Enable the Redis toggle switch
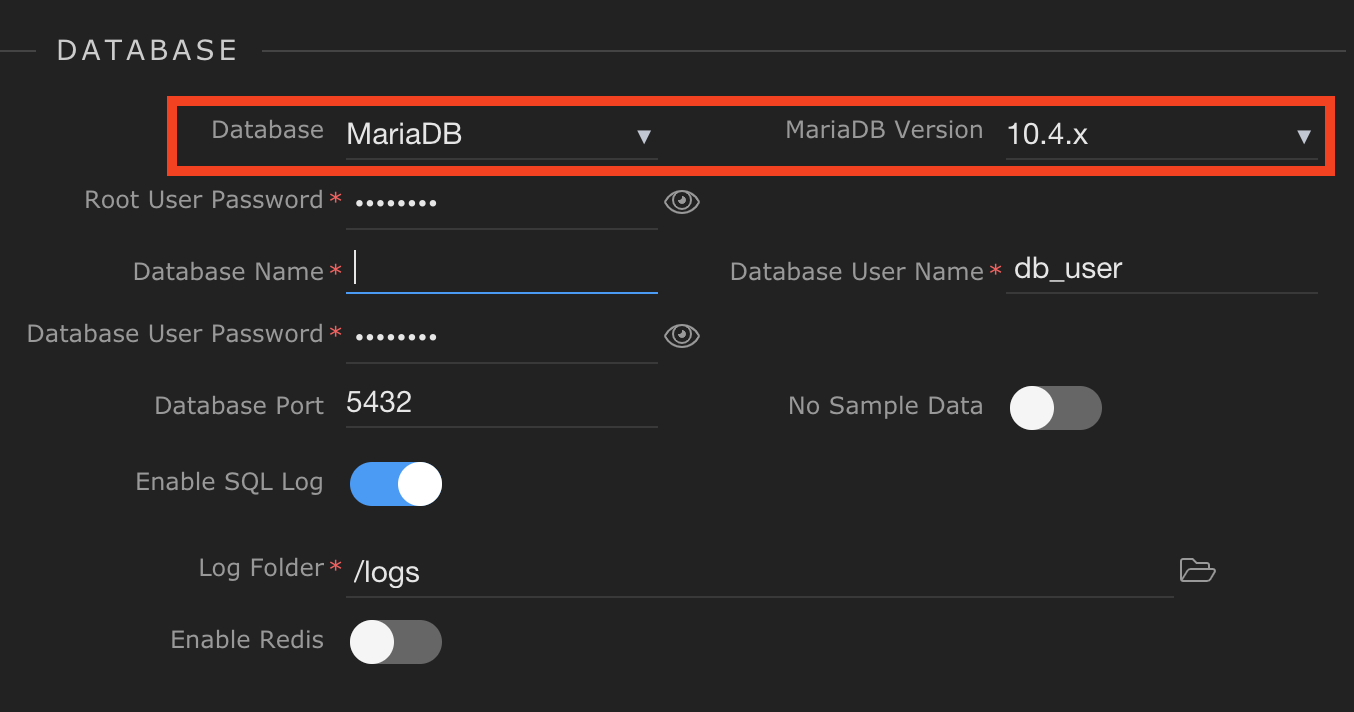Screen dimensions: 1354x712 pyautogui.click(x=396, y=642)
